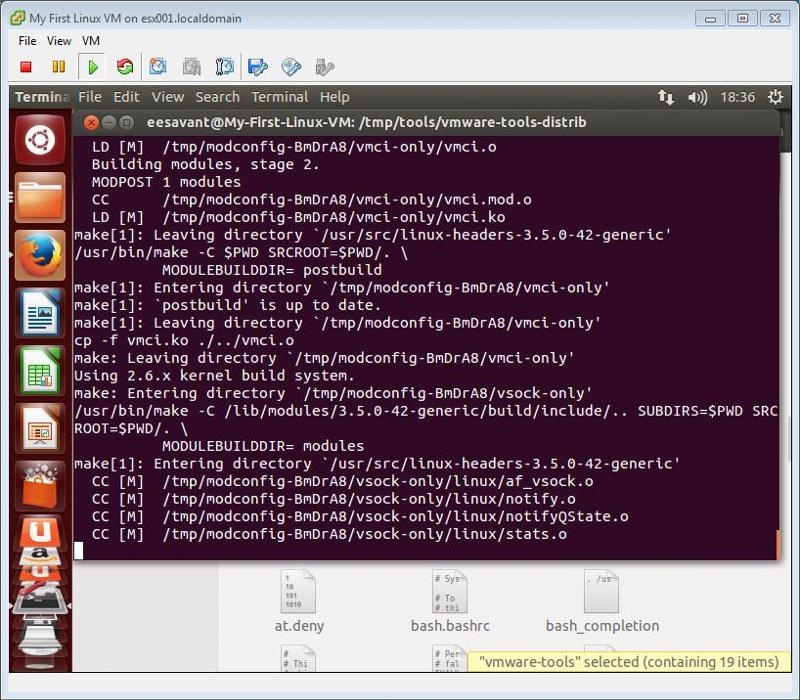This screenshot has height=700, width=800.
Task: Launch LibreOffice Writer from launcher
Action: click(x=40, y=313)
